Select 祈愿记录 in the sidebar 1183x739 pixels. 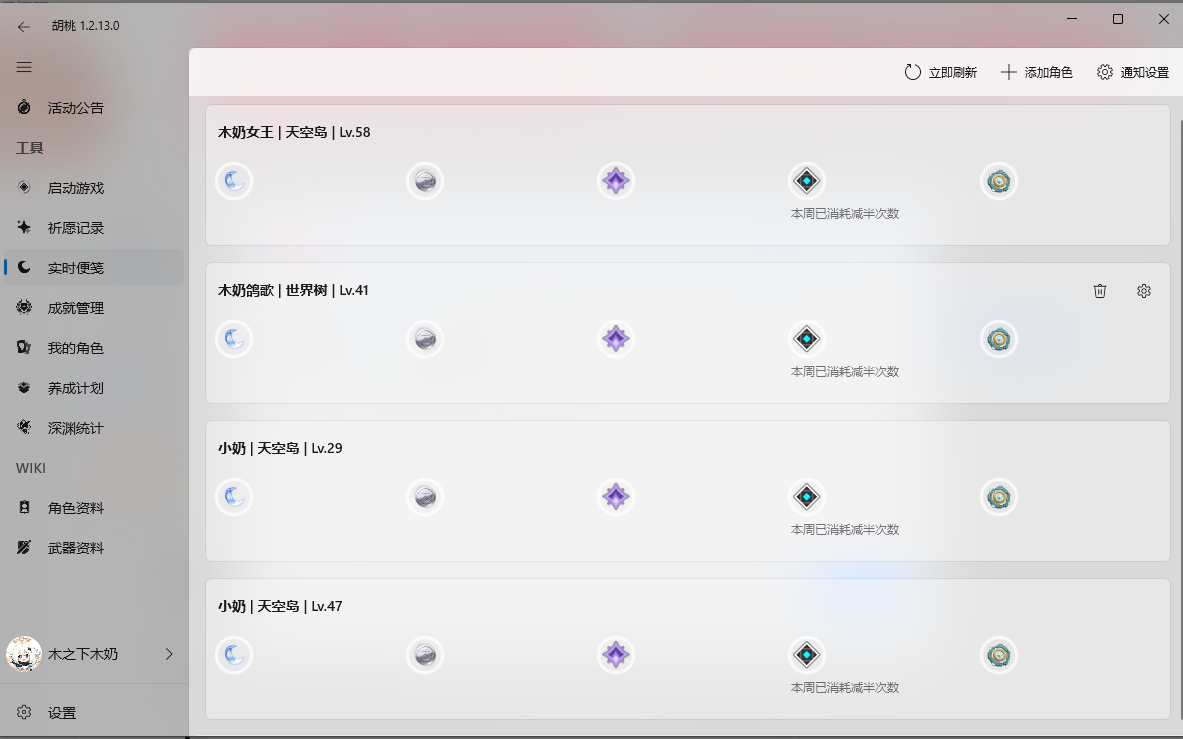71,227
